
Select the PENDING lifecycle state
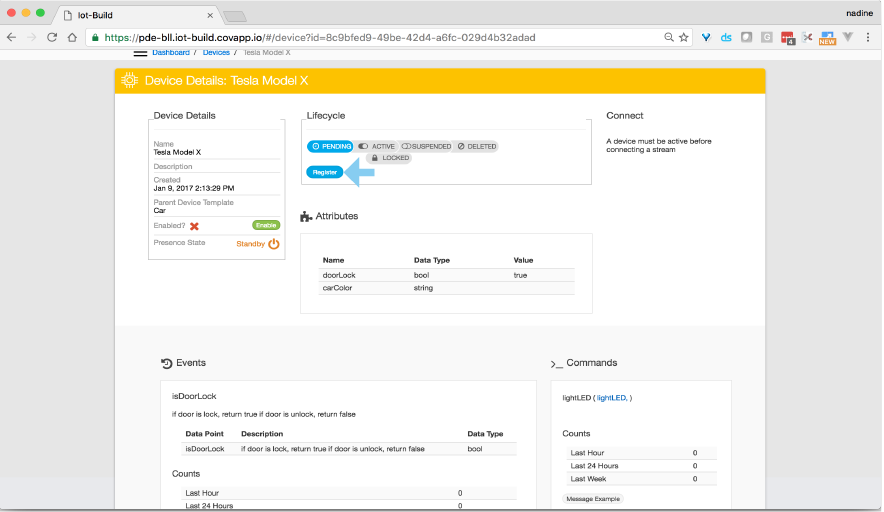pos(330,146)
